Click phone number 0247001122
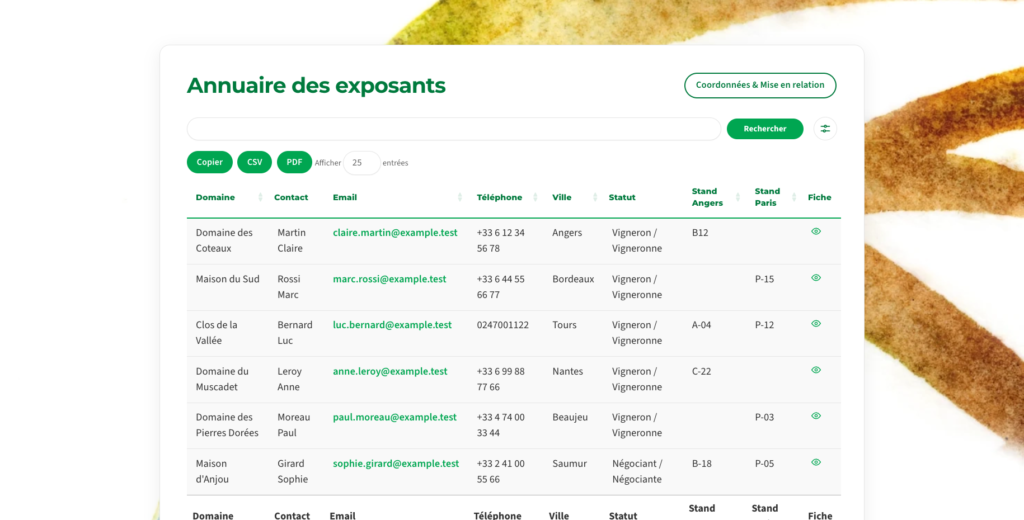 coord(502,325)
